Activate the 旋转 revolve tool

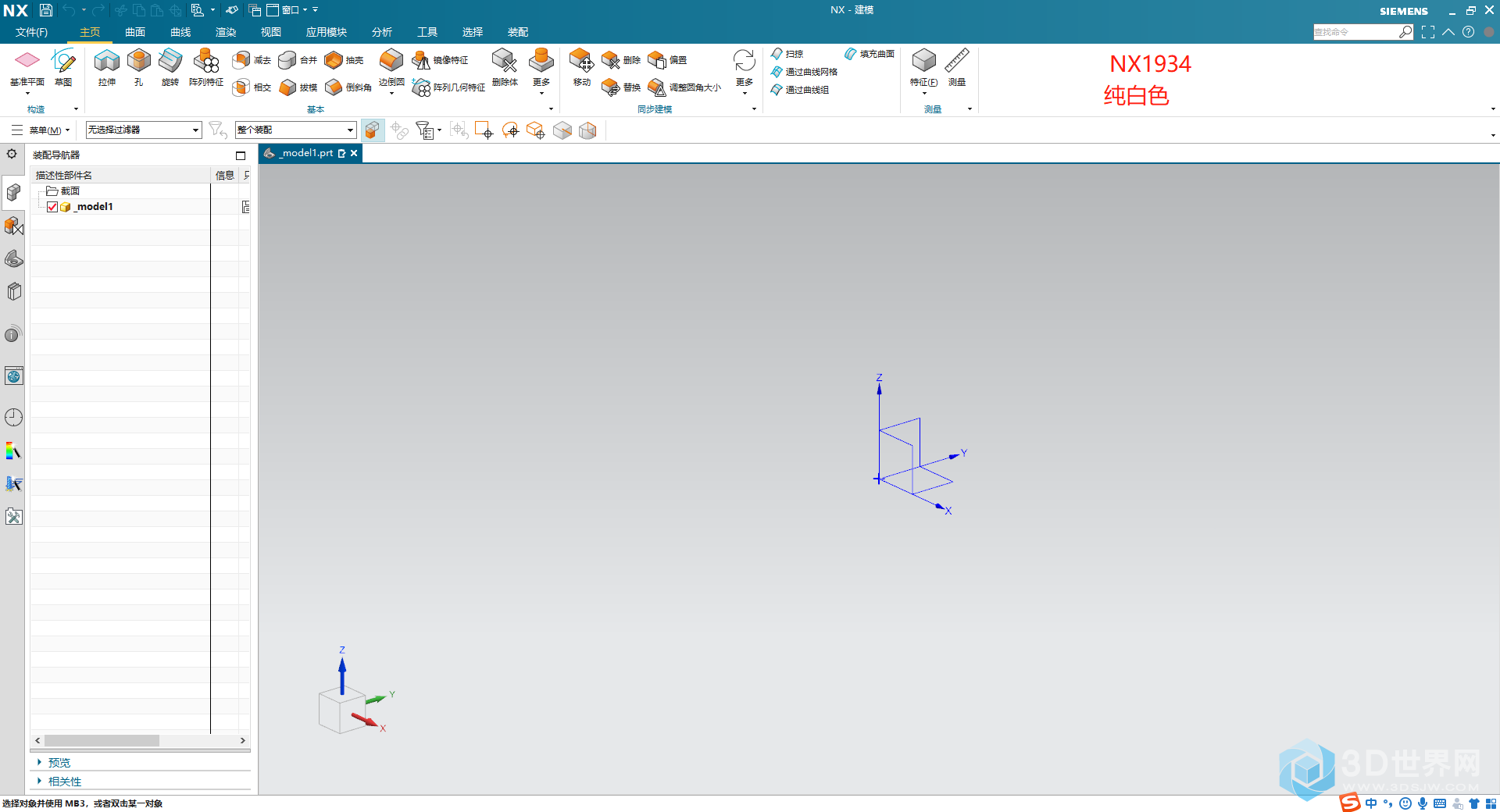[x=170, y=66]
